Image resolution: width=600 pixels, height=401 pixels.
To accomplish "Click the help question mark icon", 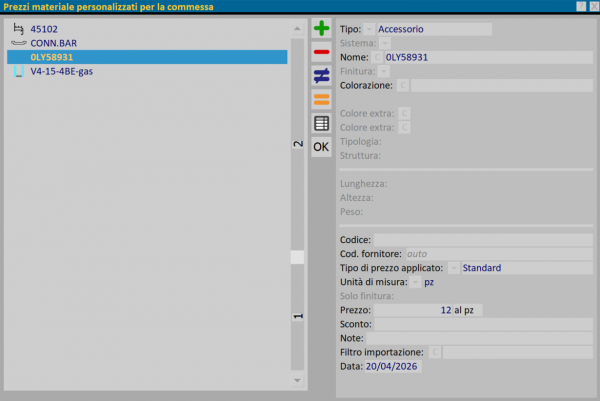I will tap(581, 7).
